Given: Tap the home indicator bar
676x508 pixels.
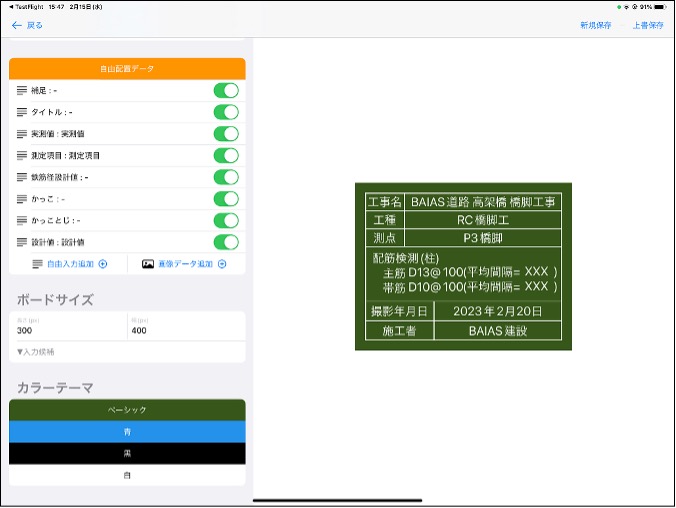Looking at the screenshot, I should tap(338, 500).
